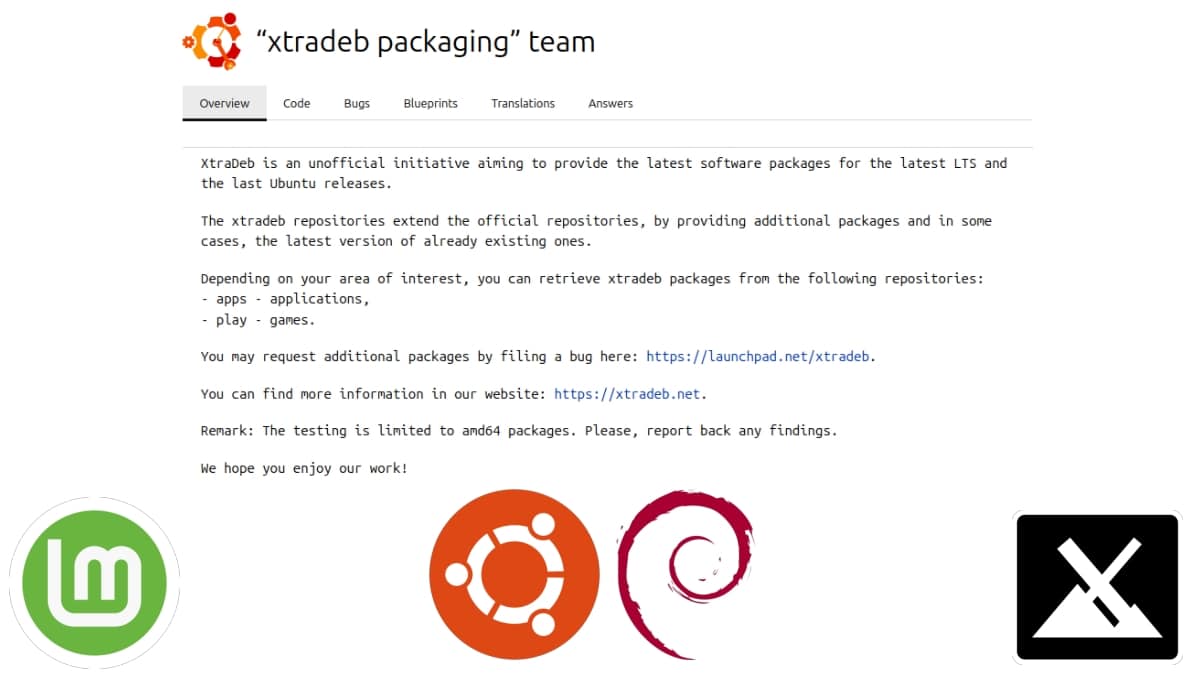Click the orange gear on the team logo
The width and height of the screenshot is (1200, 675).
coord(189,44)
